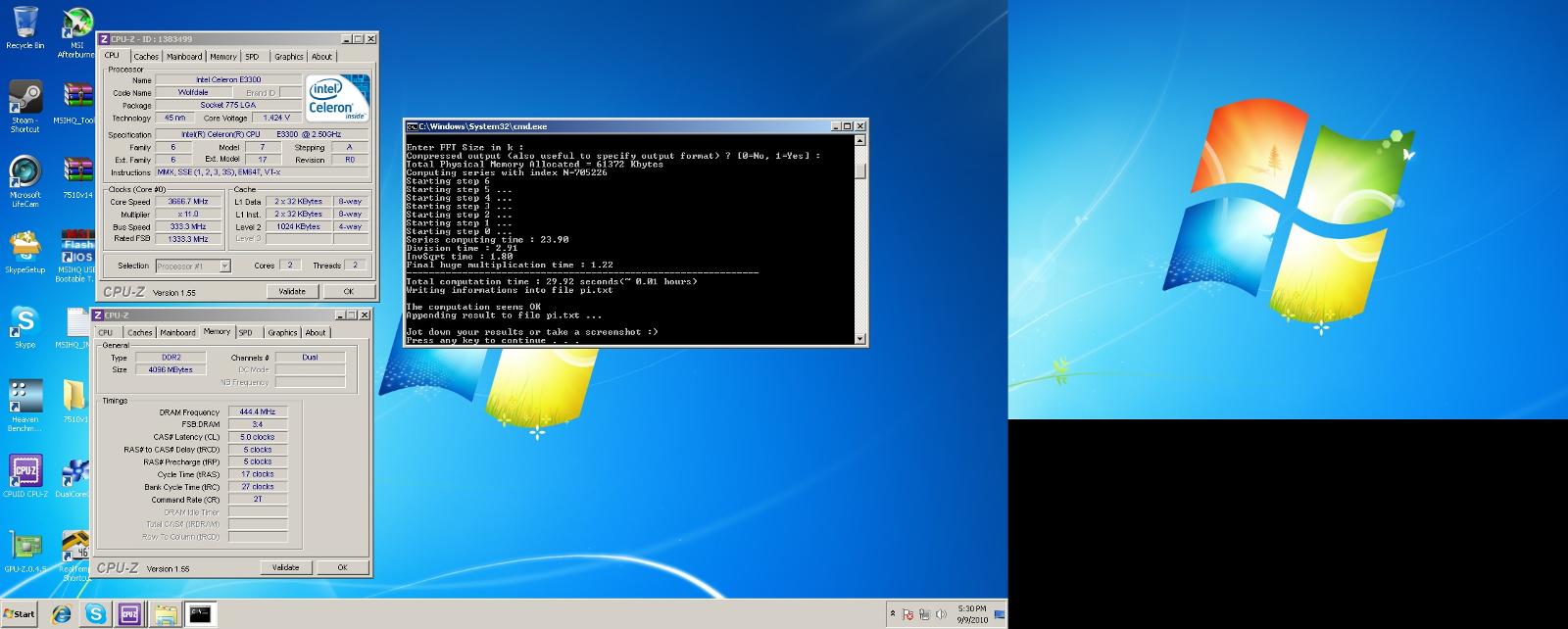Click the Name field showing Intel Celeron E3300
Screen dimensions: 1568x629
point(228,80)
